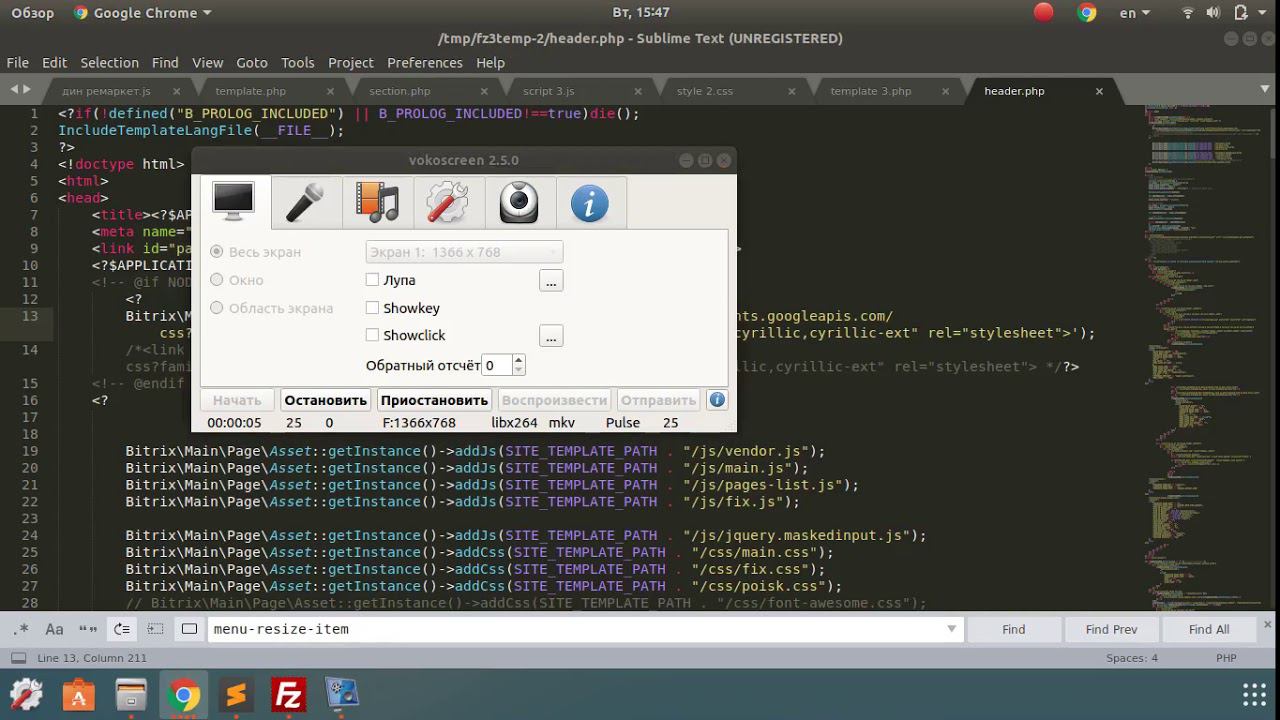Open the wrench-and-gear settings tab in vokoscreen
The image size is (1280, 720).
448,204
